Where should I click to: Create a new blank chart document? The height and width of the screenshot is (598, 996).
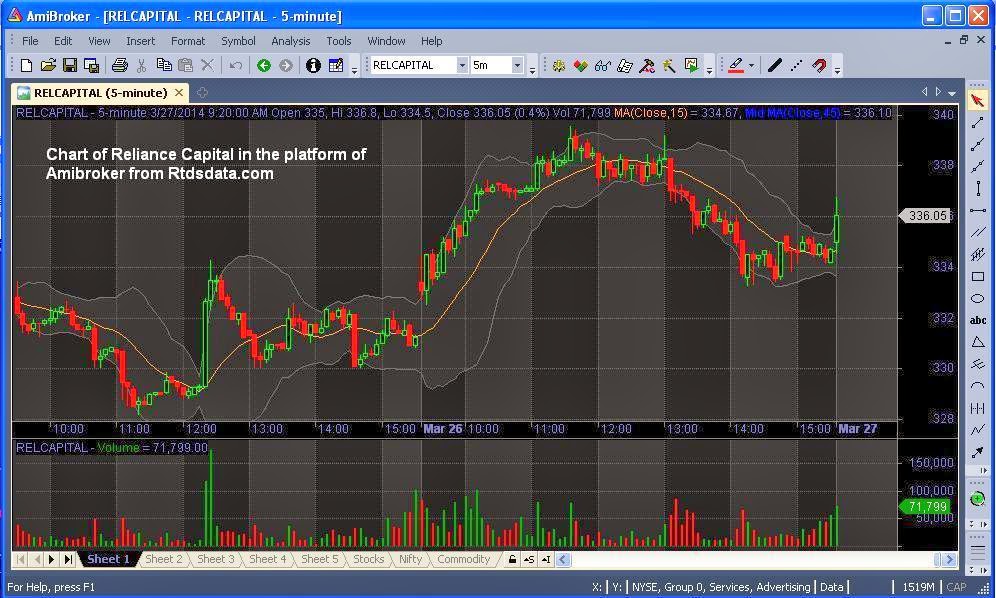pos(26,65)
